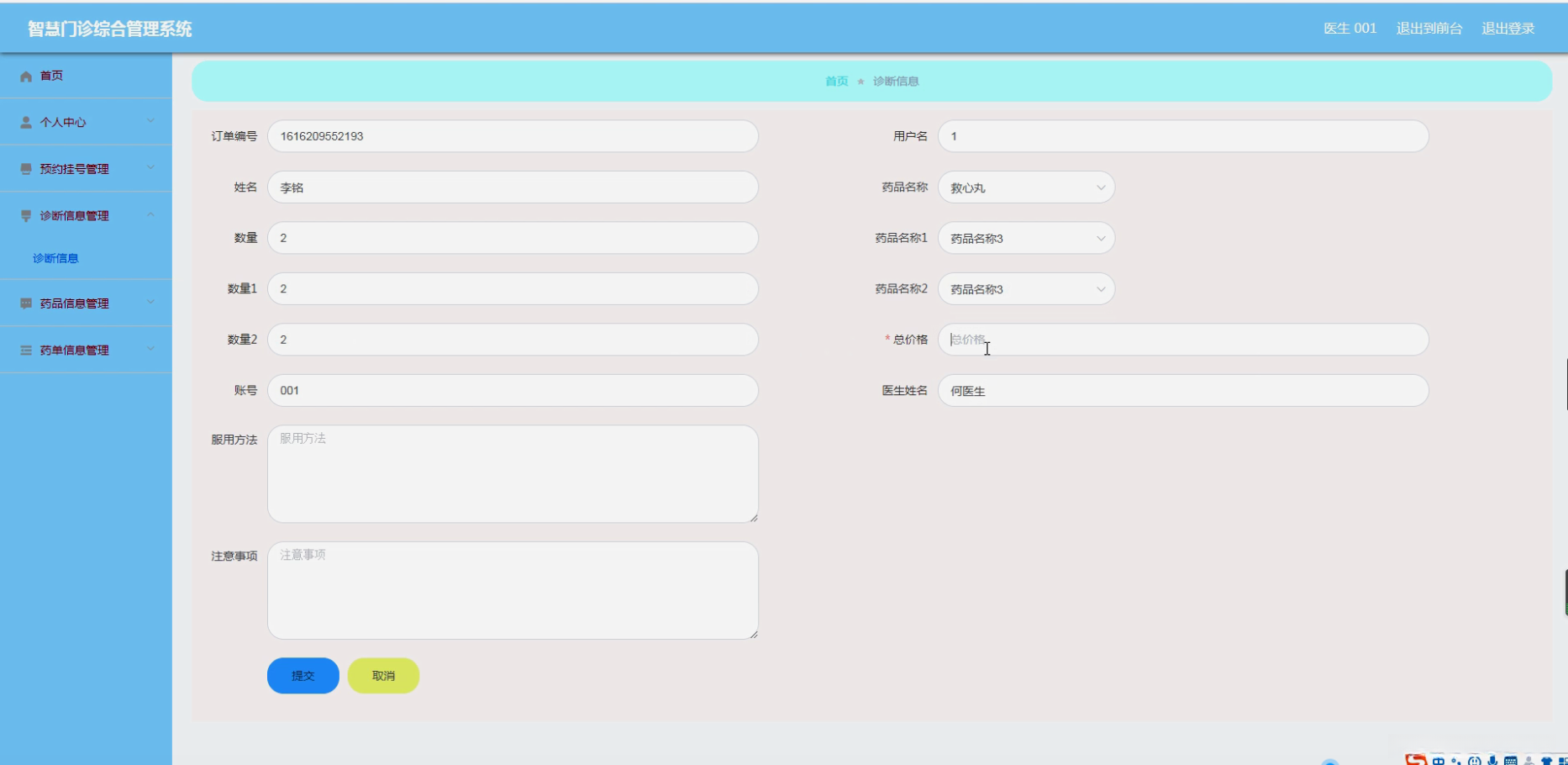Screen dimensions: 1568x765
Task: Click 退出到前台 in the header
Action: tap(1429, 29)
